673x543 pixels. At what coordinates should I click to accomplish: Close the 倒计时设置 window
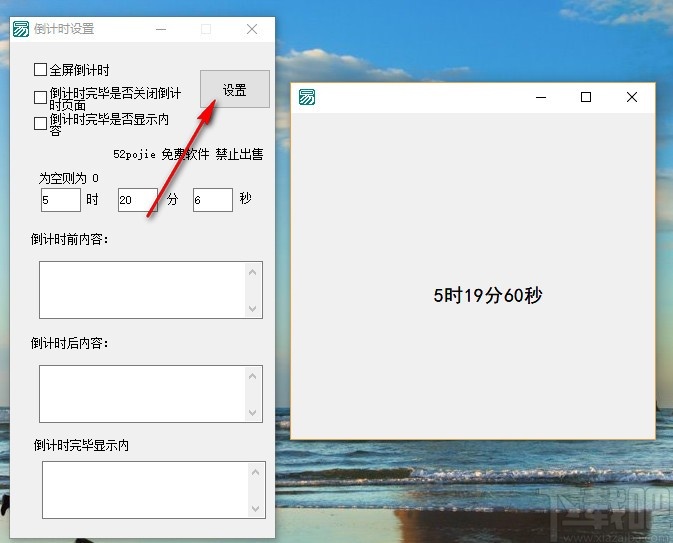click(252, 29)
